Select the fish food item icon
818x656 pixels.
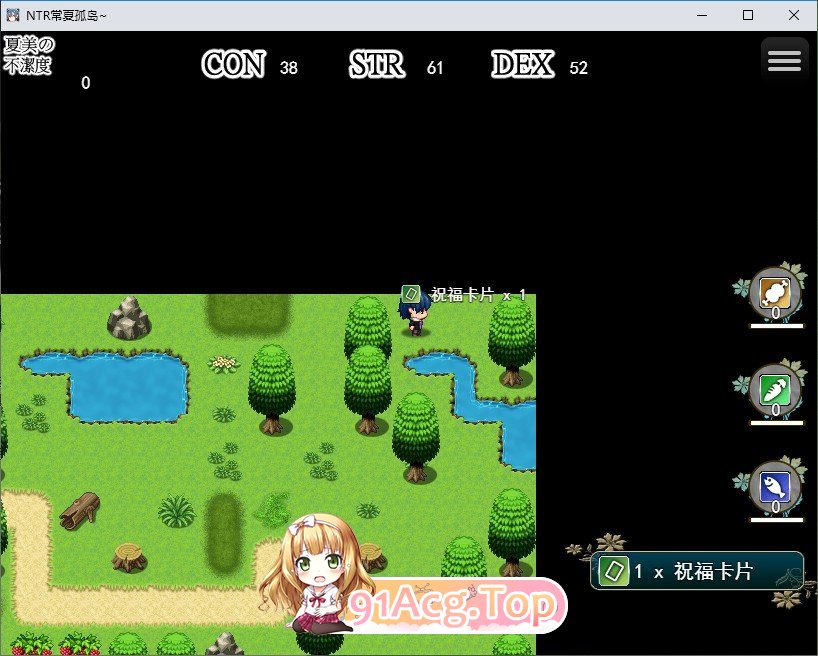coord(775,487)
